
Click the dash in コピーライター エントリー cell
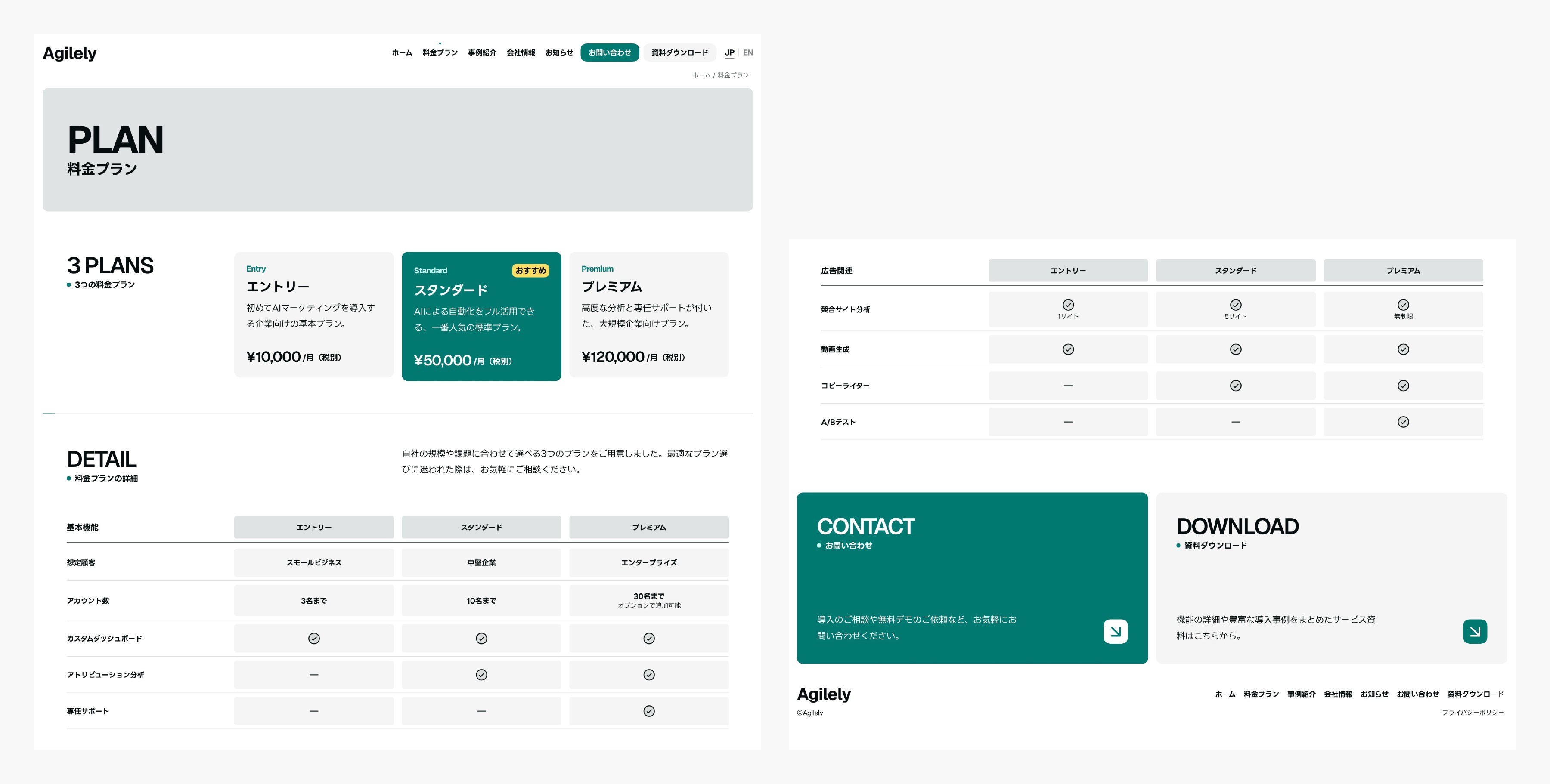[x=1068, y=386]
